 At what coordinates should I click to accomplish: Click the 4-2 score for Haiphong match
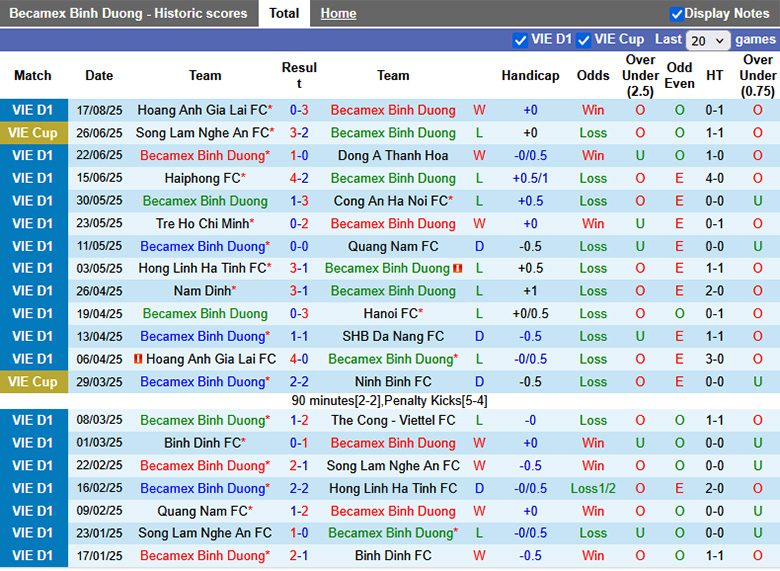pyautogui.click(x=299, y=178)
